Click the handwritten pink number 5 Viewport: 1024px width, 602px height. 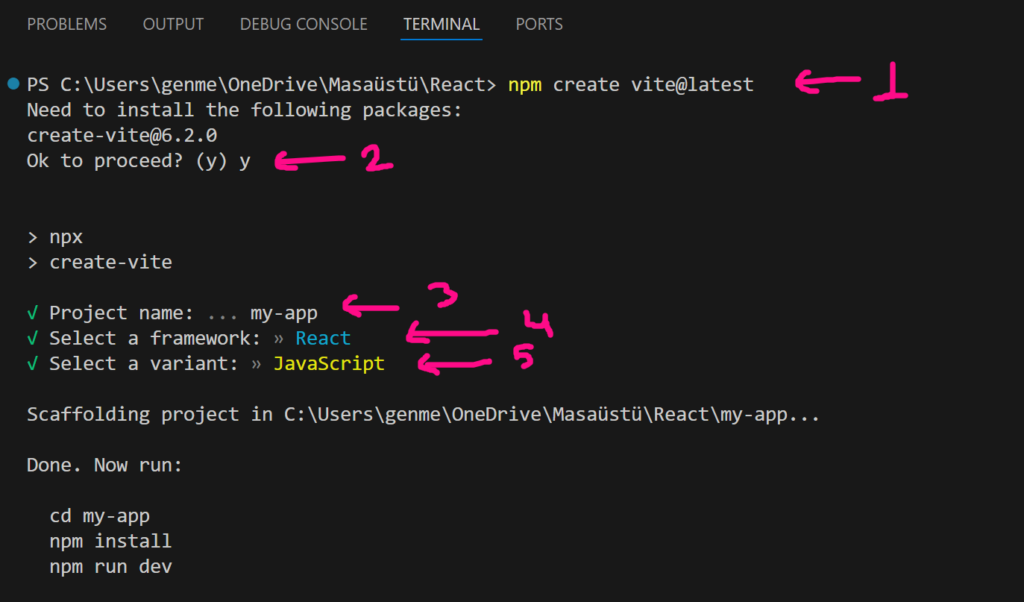[520, 358]
